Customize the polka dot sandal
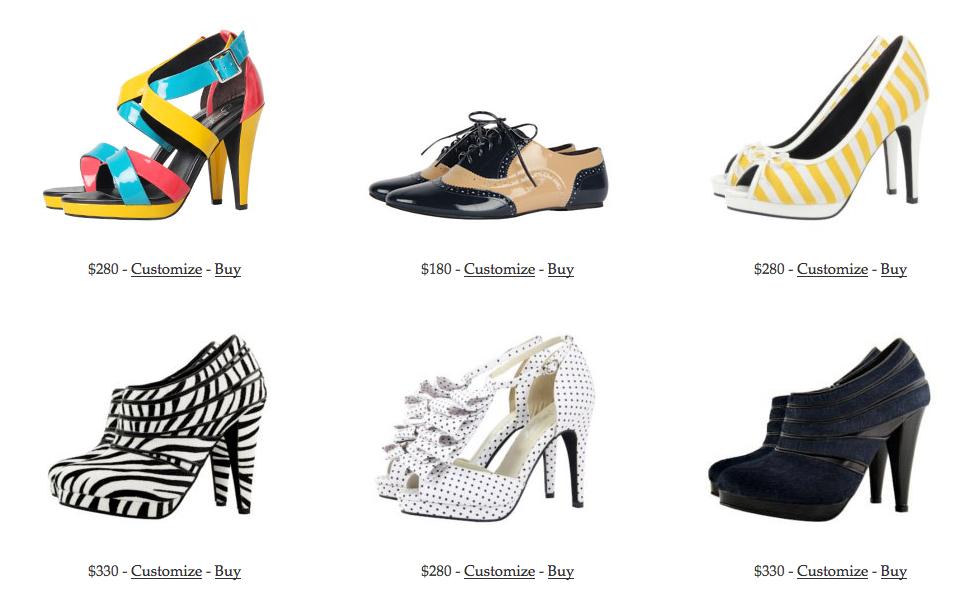 coord(499,572)
